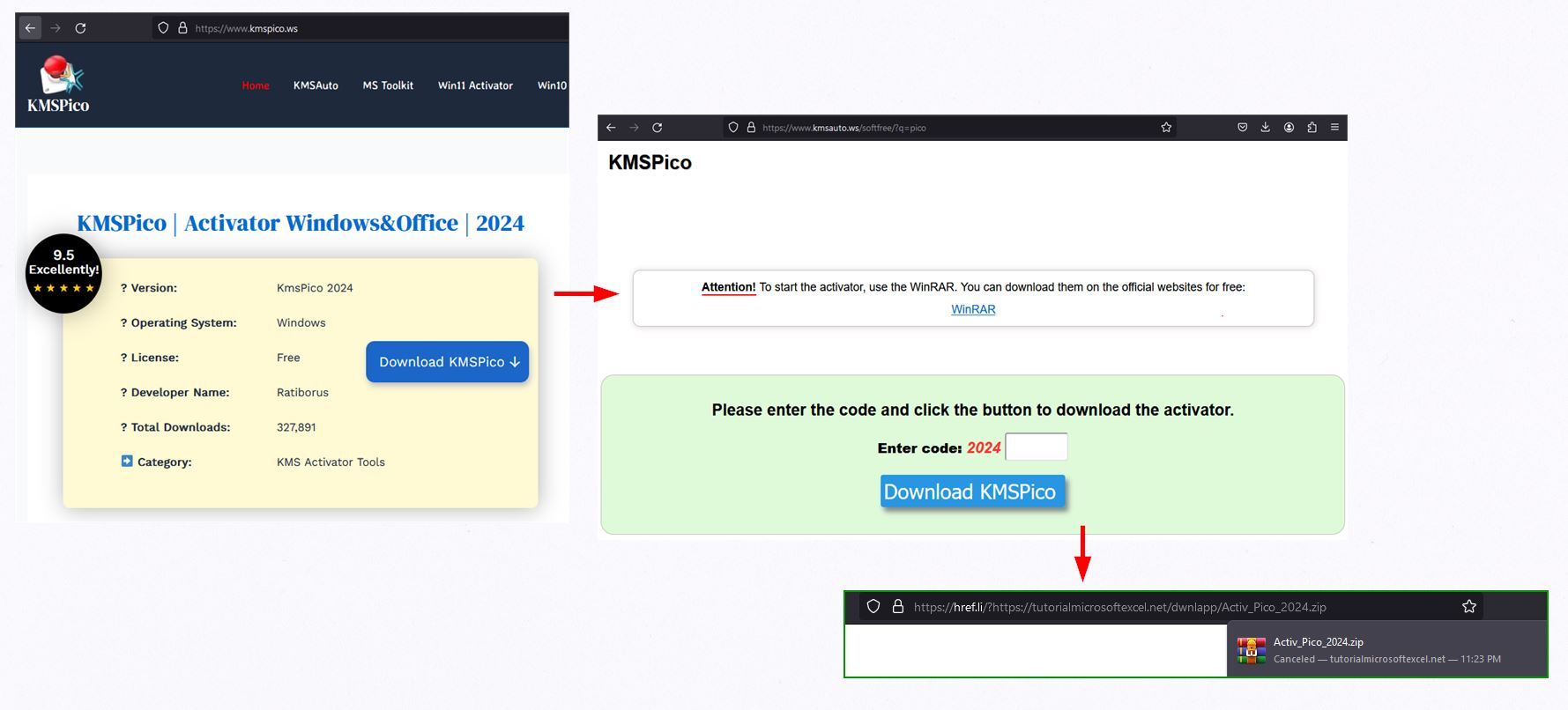Image resolution: width=1568 pixels, height=710 pixels.
Task: Click the 'Canceled — tutorialmicrosoftexcel.net' status line
Action: pyautogui.click(x=1387, y=659)
